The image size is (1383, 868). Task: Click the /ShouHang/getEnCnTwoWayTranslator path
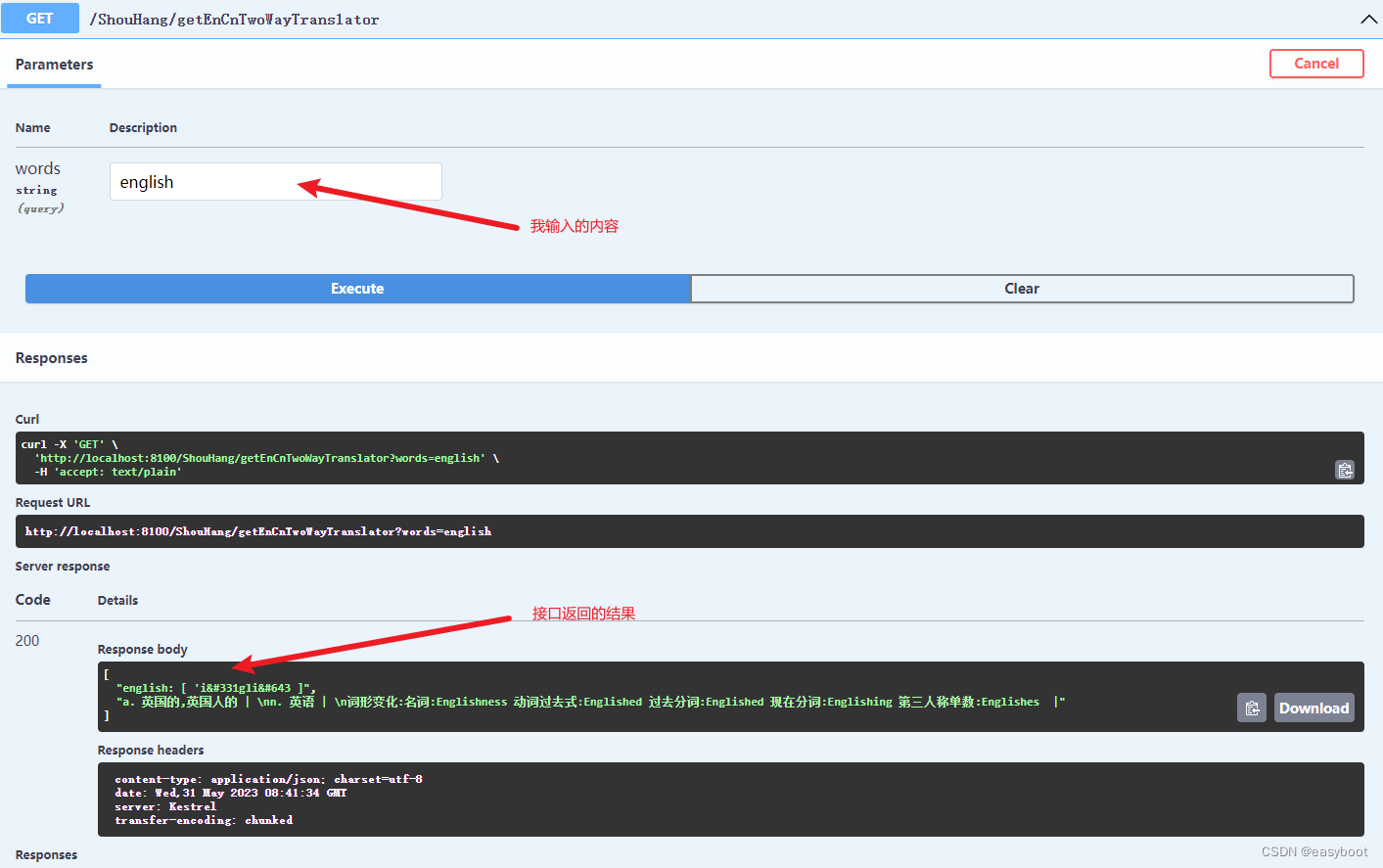(x=235, y=20)
